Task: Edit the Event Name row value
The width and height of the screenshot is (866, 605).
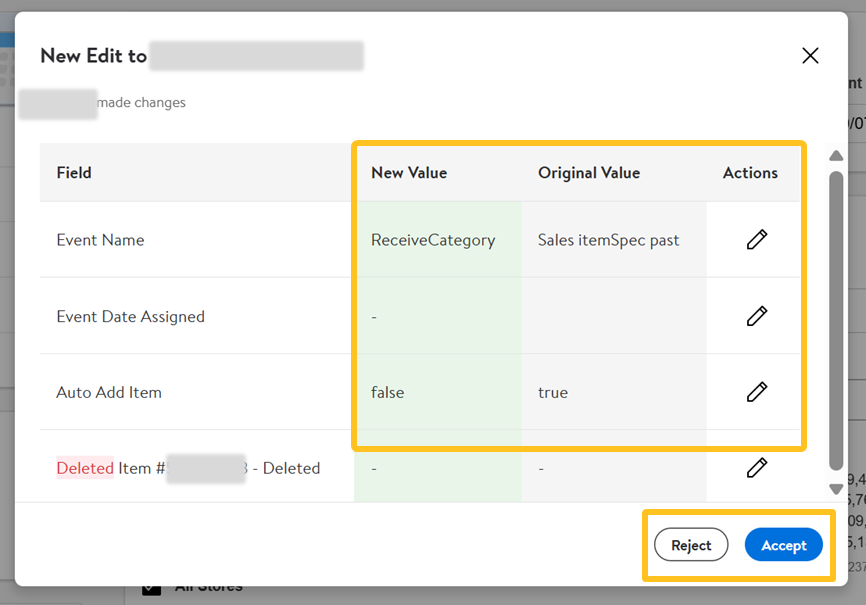Action: 757,240
